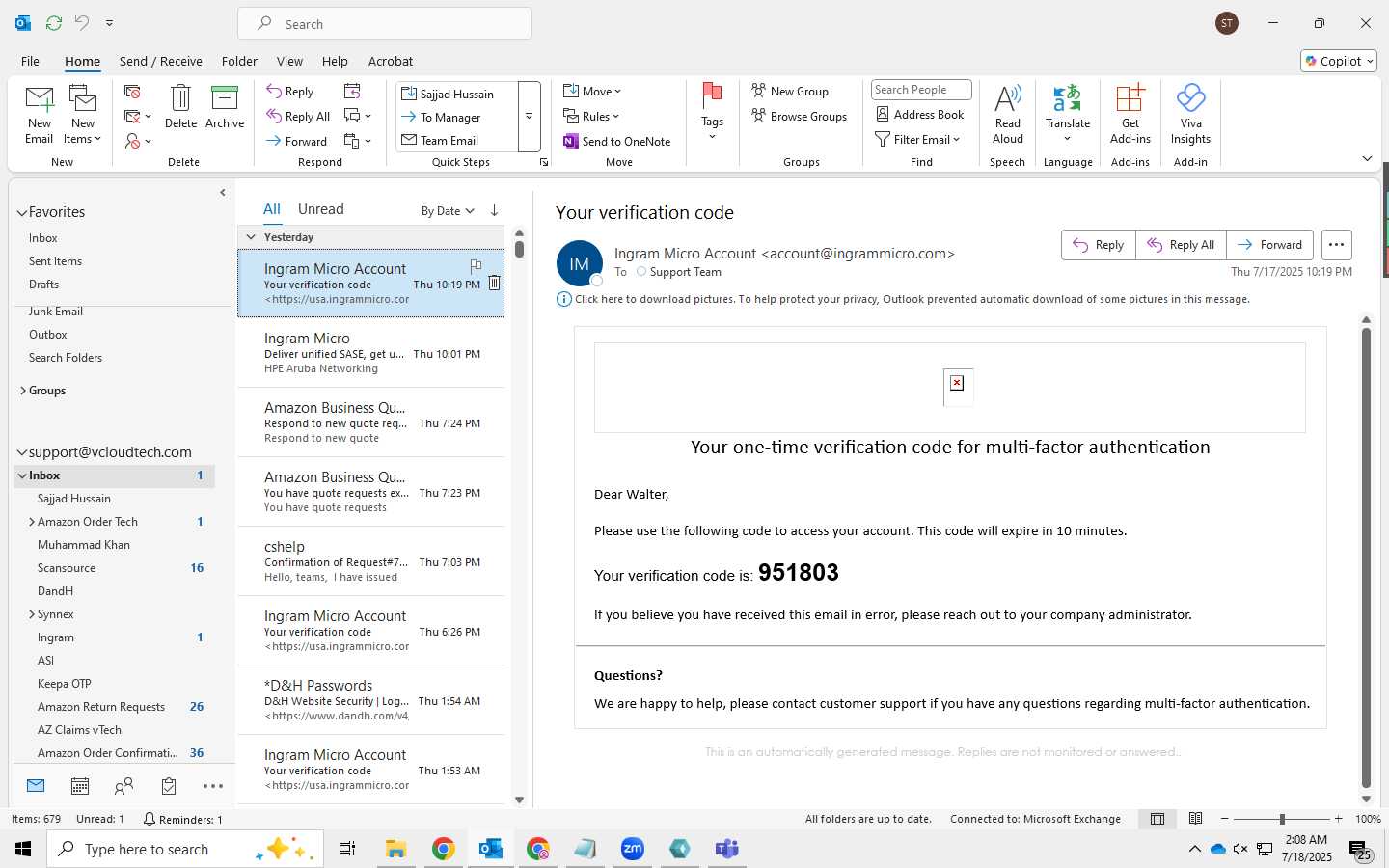
Task: Click the zoom out minus button
Action: click(1224, 819)
